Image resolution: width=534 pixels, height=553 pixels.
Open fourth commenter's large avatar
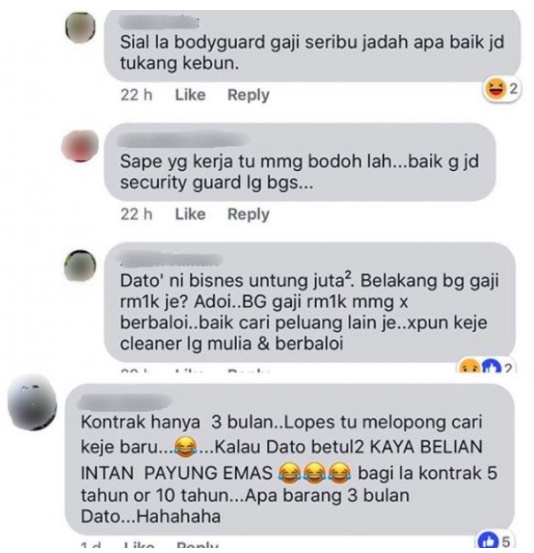coord(32,403)
